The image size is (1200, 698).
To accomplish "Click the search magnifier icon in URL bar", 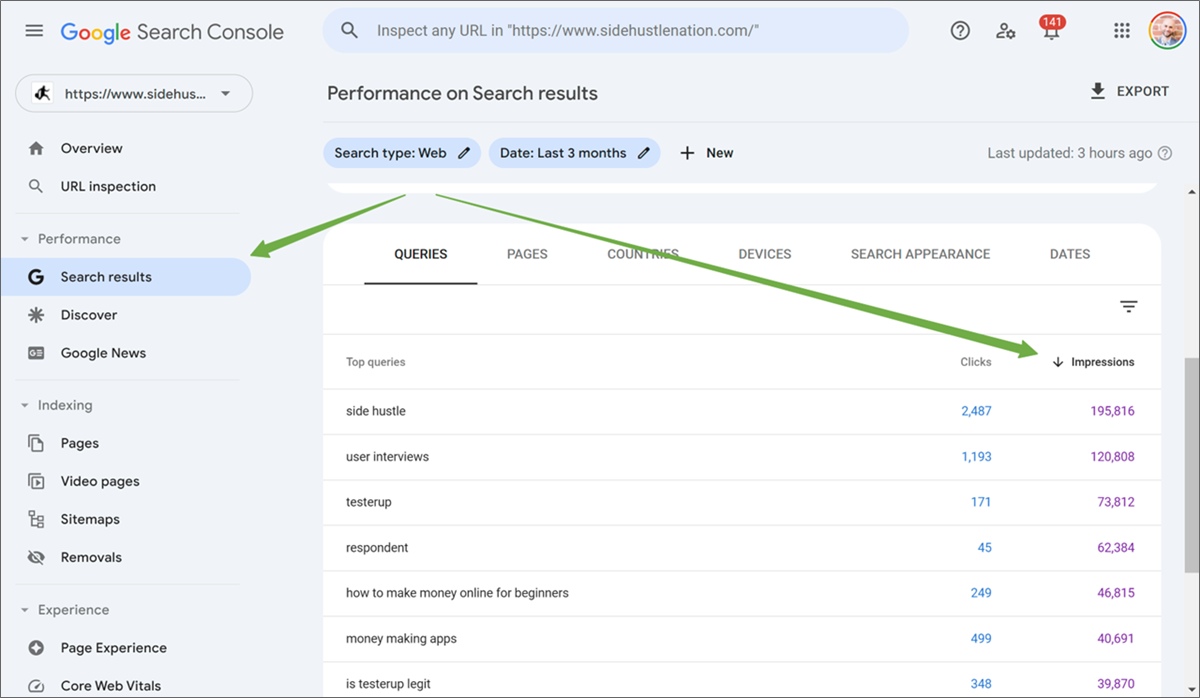I will pos(349,31).
